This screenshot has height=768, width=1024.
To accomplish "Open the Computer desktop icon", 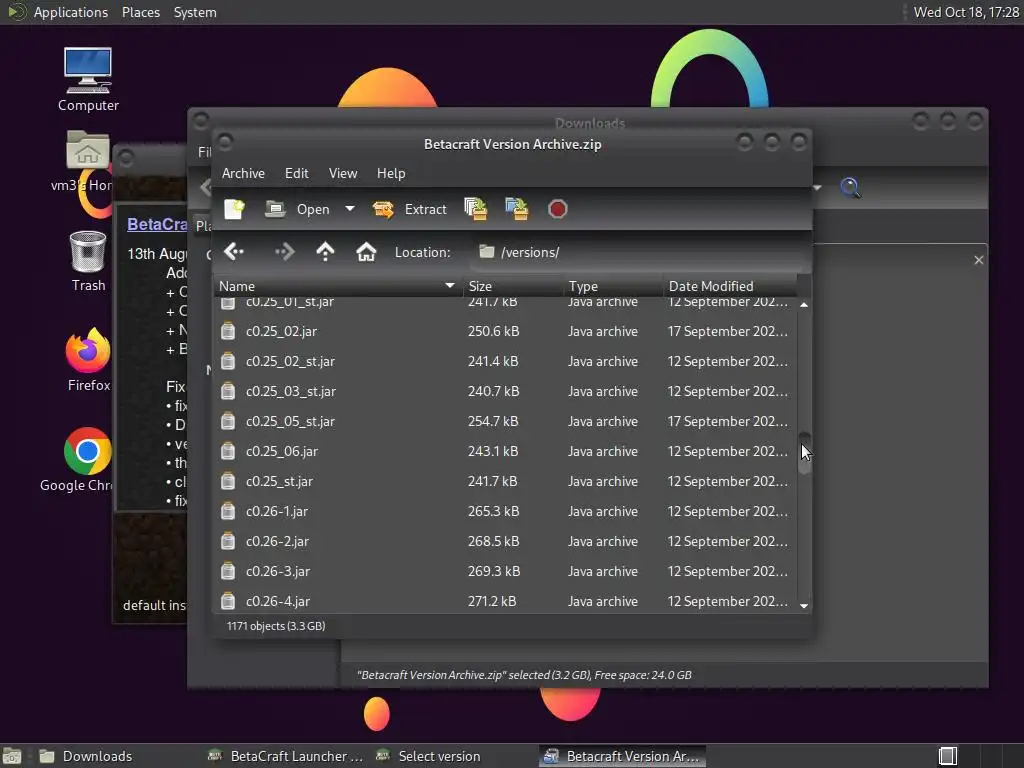I will (x=88, y=80).
